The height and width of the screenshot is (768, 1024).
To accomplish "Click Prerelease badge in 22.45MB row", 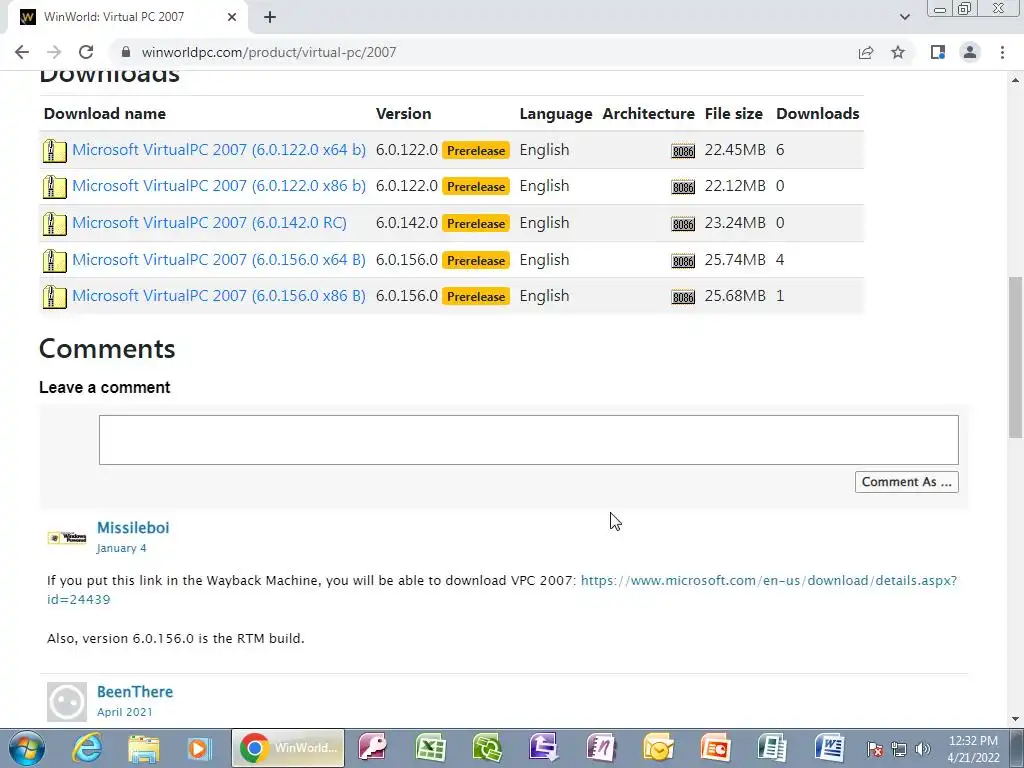I will (x=476, y=150).
